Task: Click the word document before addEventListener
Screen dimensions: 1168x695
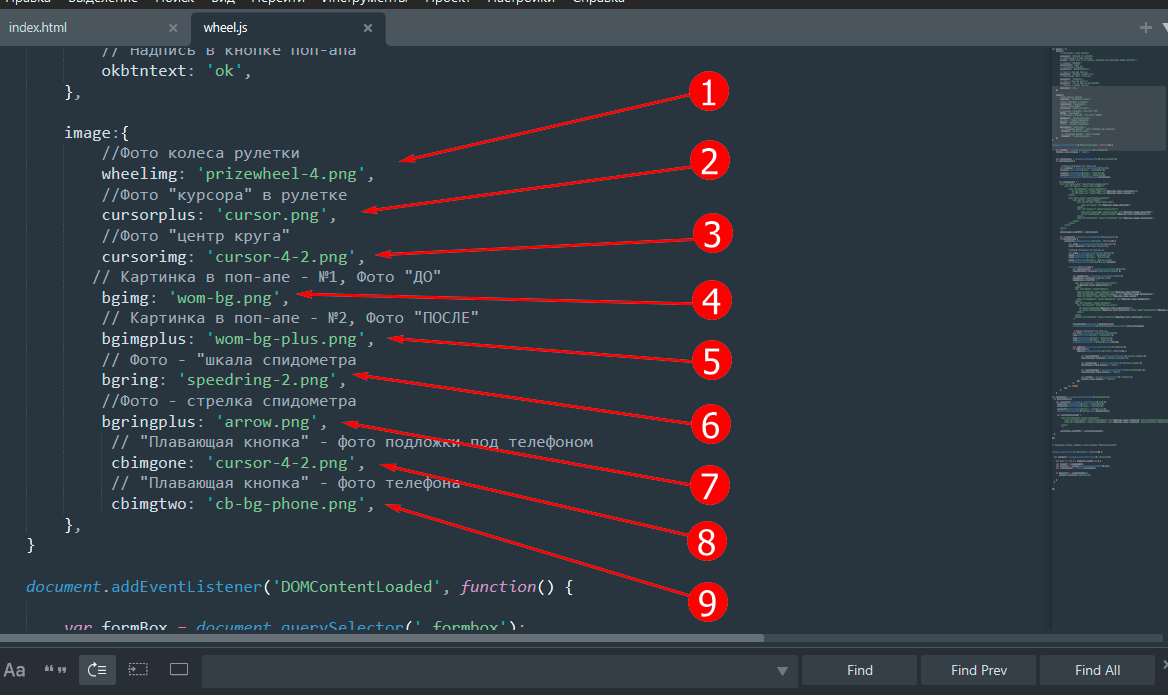Action: coord(63,587)
